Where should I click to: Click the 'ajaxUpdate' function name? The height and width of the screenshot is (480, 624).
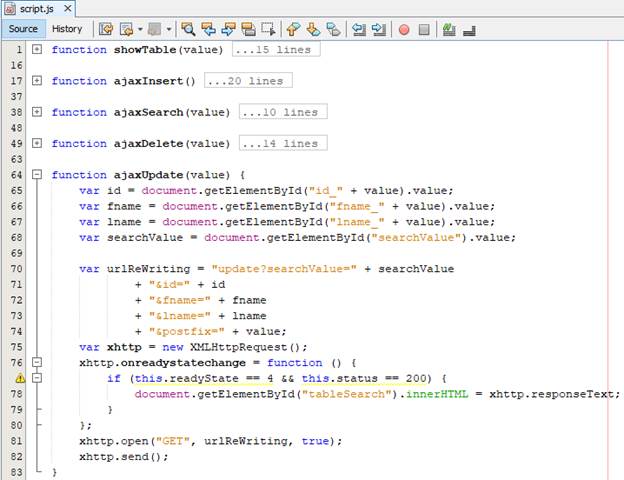148,175
